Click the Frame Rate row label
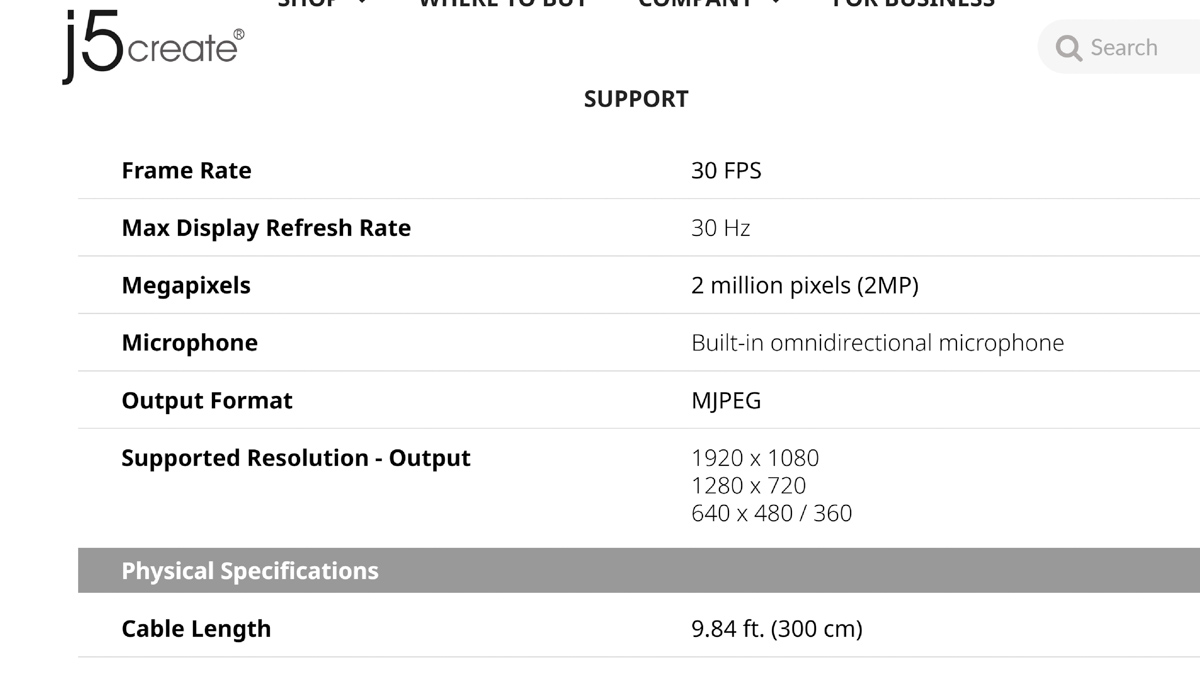The height and width of the screenshot is (675, 1200). tap(186, 171)
